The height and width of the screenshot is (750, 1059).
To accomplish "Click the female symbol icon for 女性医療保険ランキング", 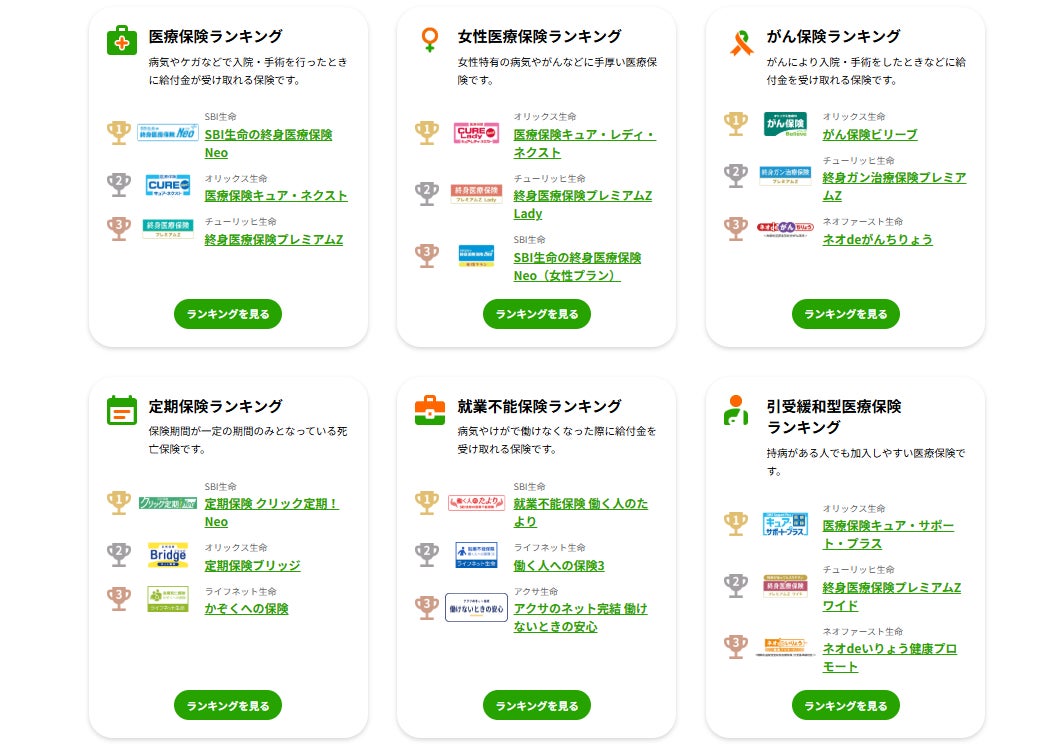I will click(x=430, y=41).
